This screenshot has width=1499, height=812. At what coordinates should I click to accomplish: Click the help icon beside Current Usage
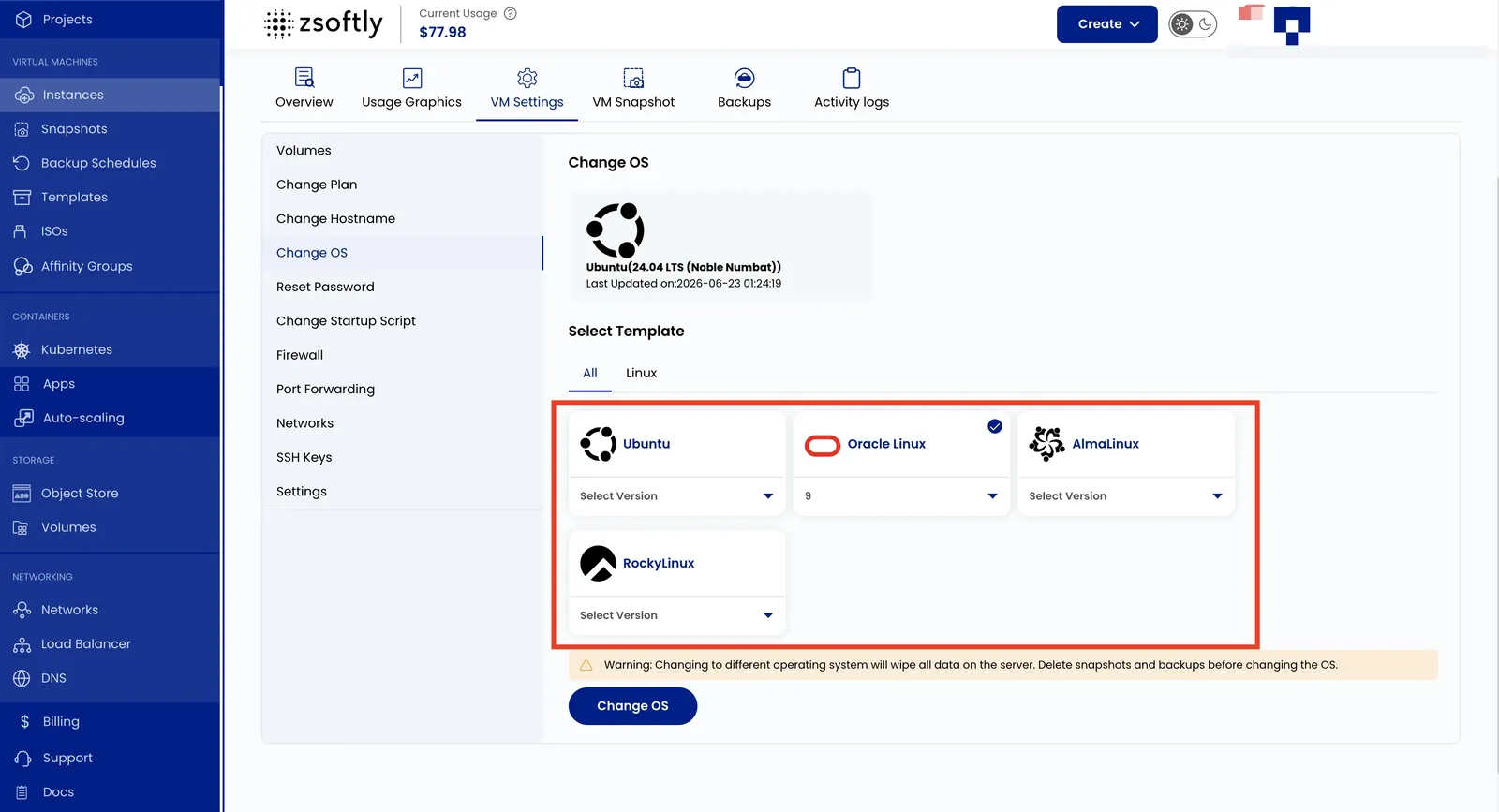[511, 13]
